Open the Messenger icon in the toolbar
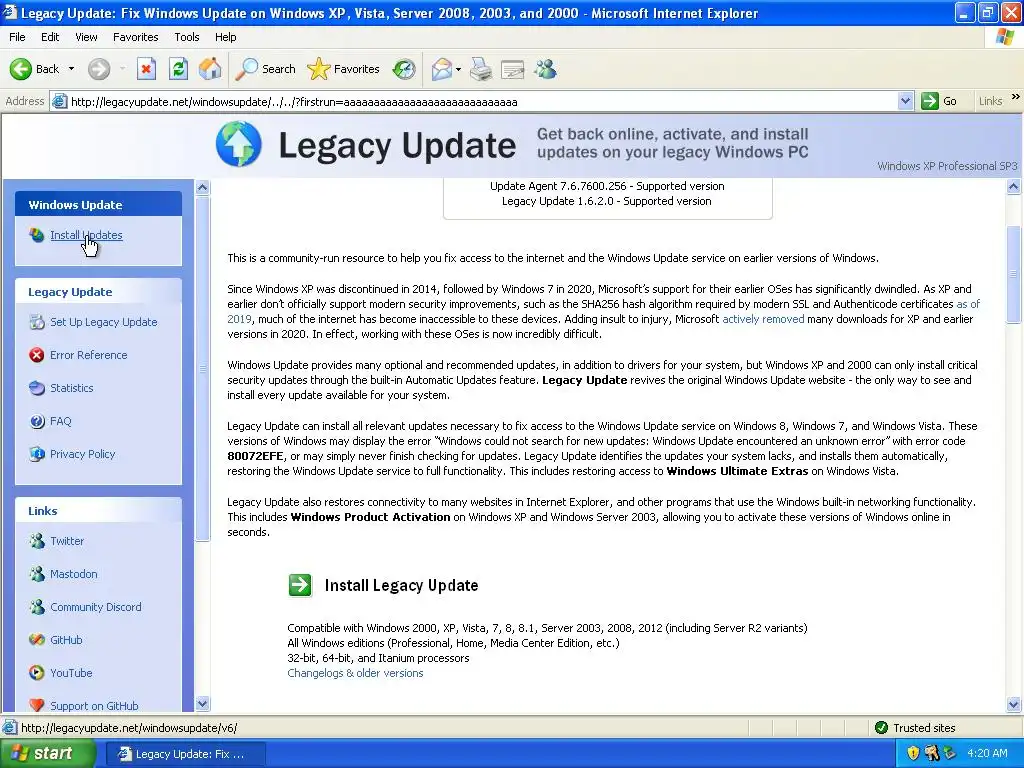Viewport: 1024px width, 768px height. (545, 69)
